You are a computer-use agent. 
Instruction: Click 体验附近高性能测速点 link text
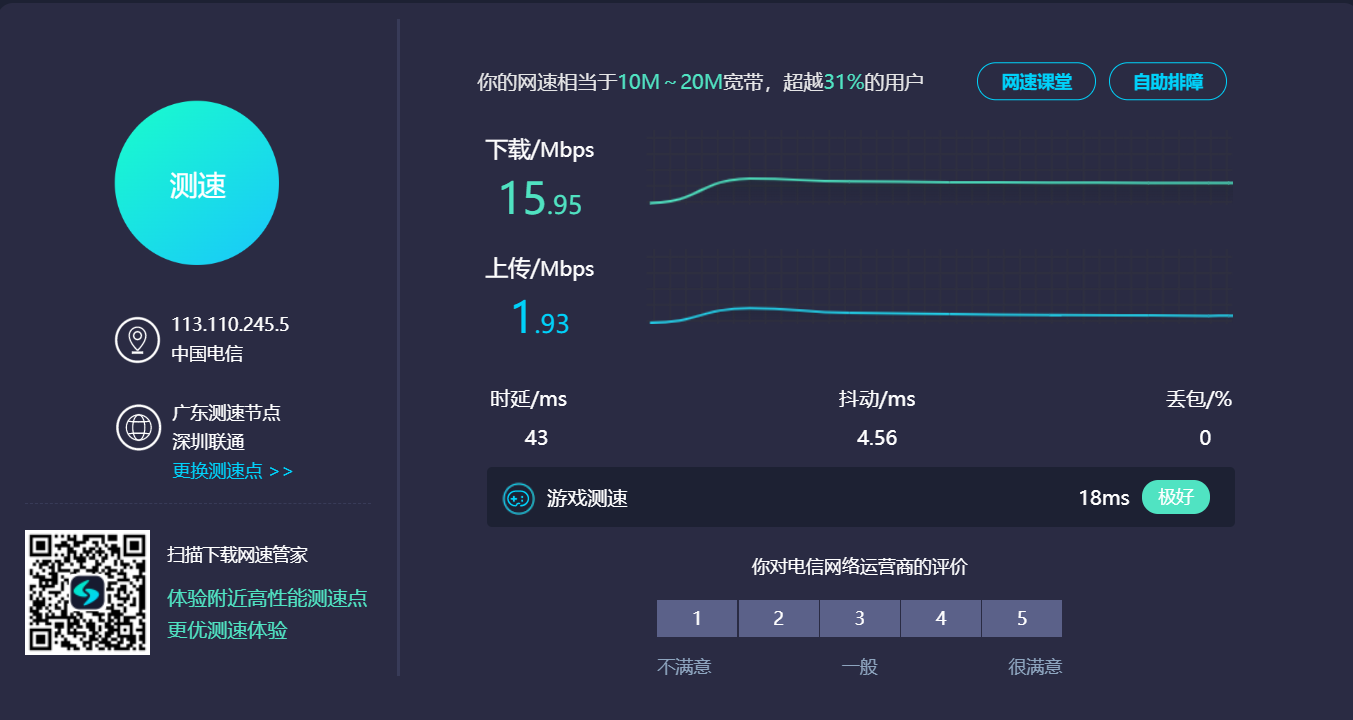click(x=267, y=599)
